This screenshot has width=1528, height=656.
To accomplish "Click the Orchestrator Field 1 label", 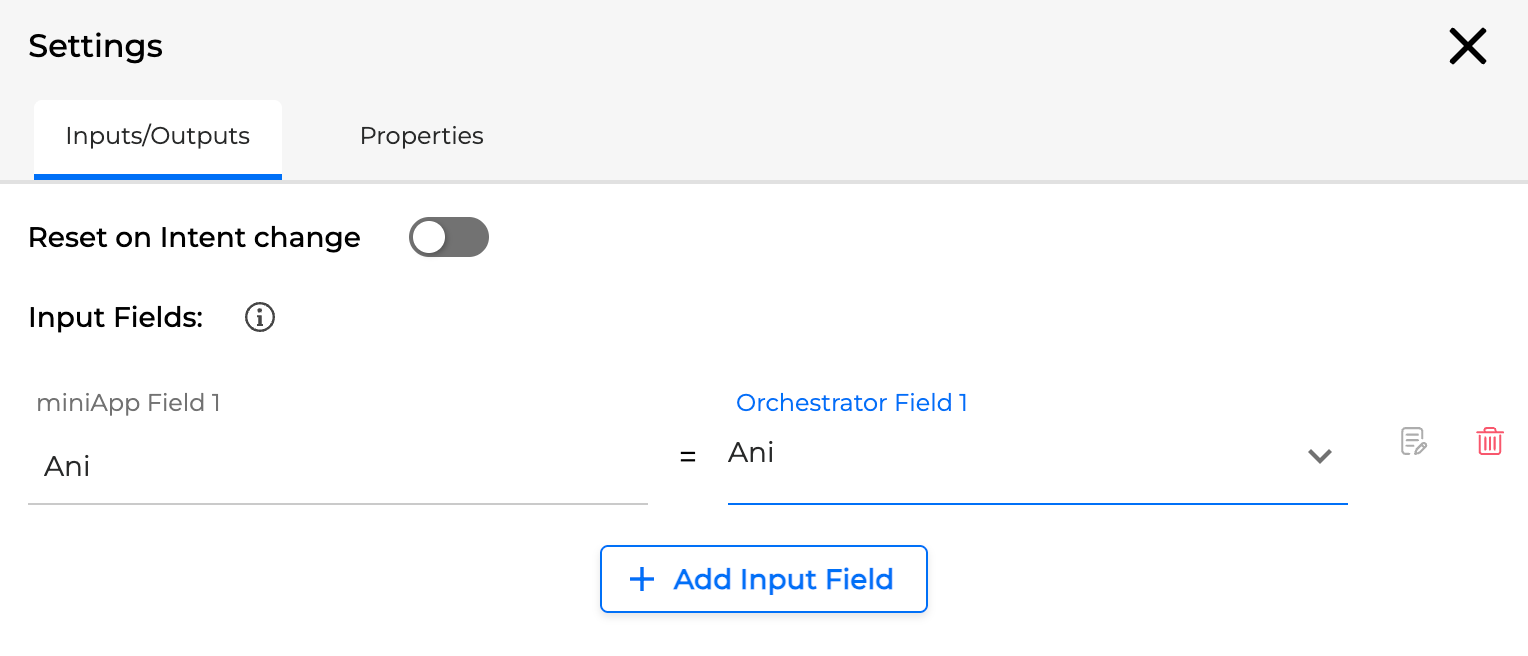I will point(851,403).
